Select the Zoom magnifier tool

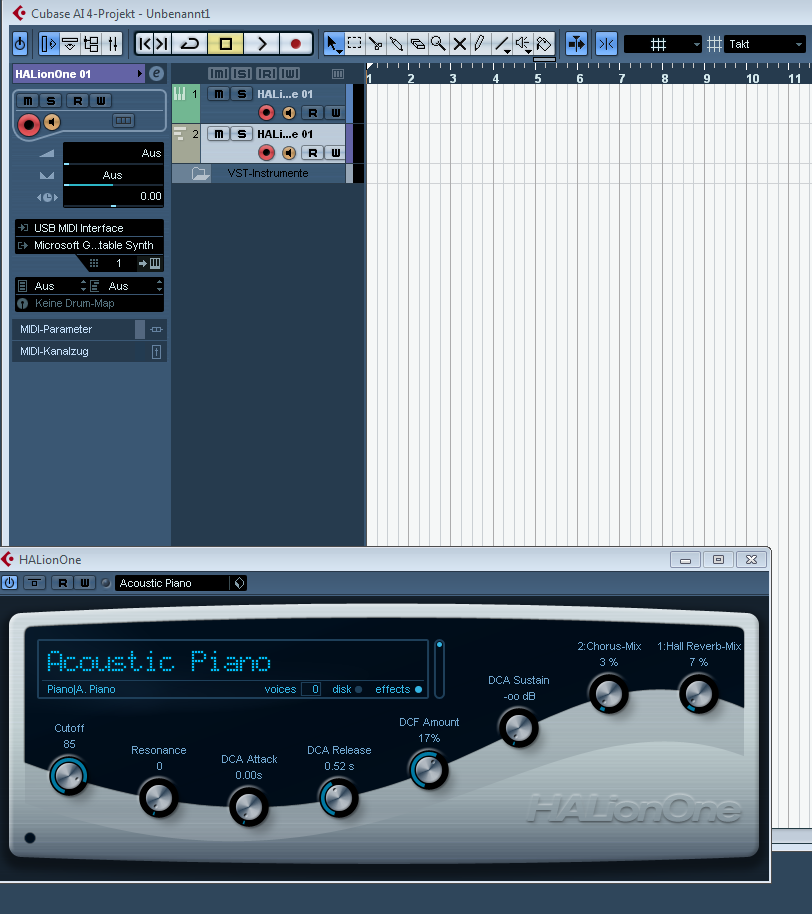(438, 44)
